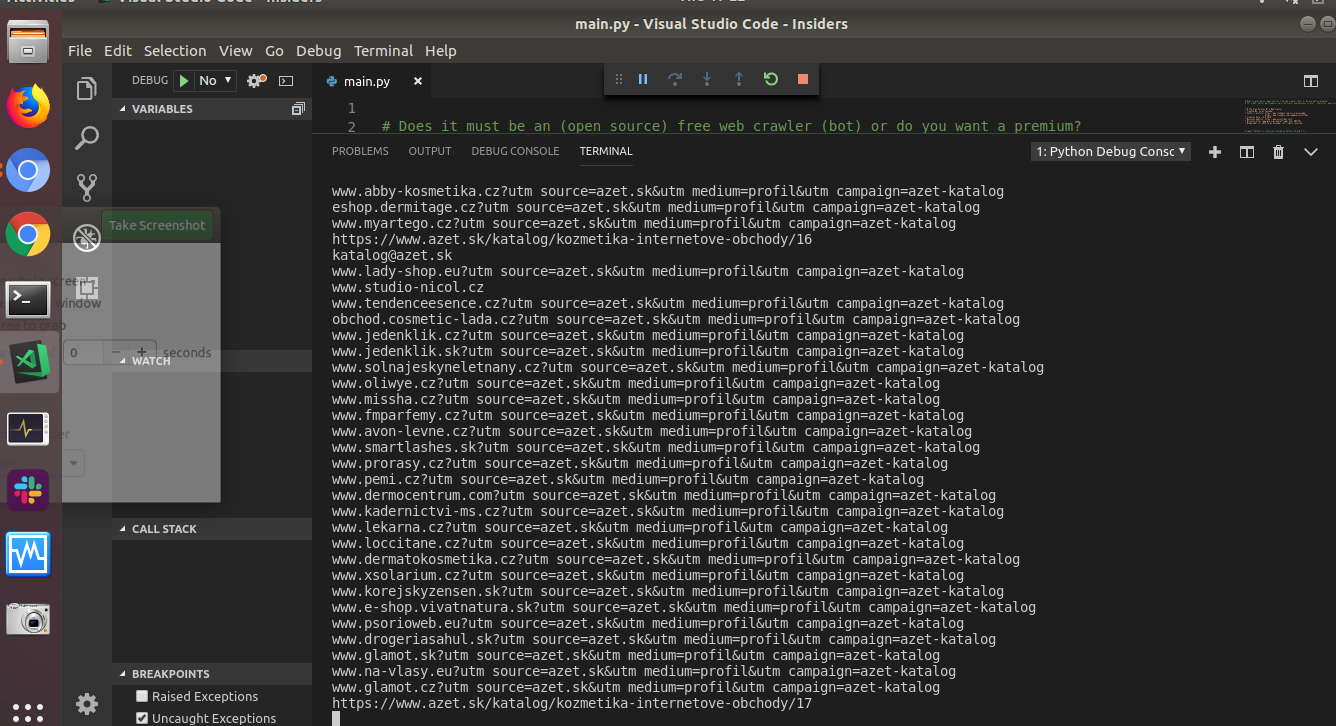The width and height of the screenshot is (1336, 726).
Task: Open the Problems panel tab
Action: tap(360, 151)
